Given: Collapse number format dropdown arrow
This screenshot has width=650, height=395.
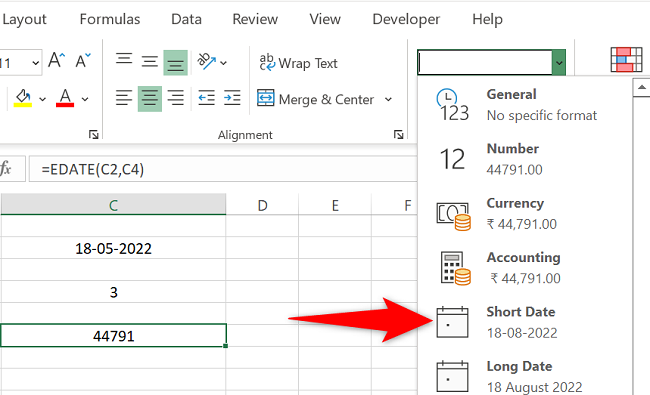Looking at the screenshot, I should coord(559,63).
